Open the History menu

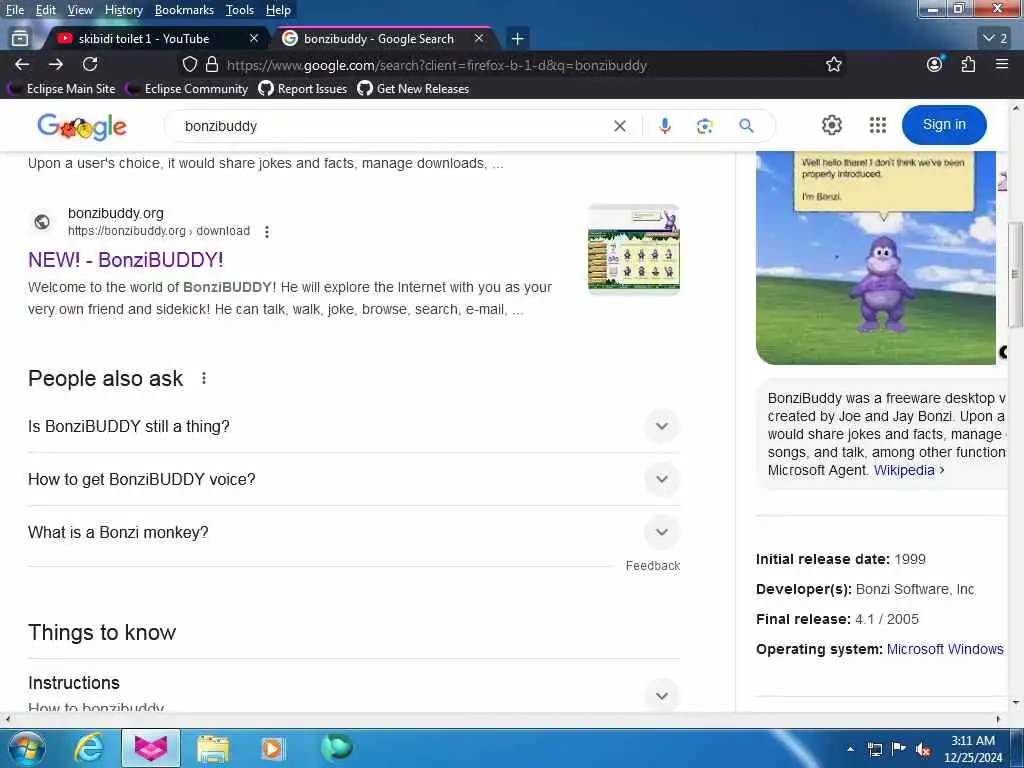(123, 10)
